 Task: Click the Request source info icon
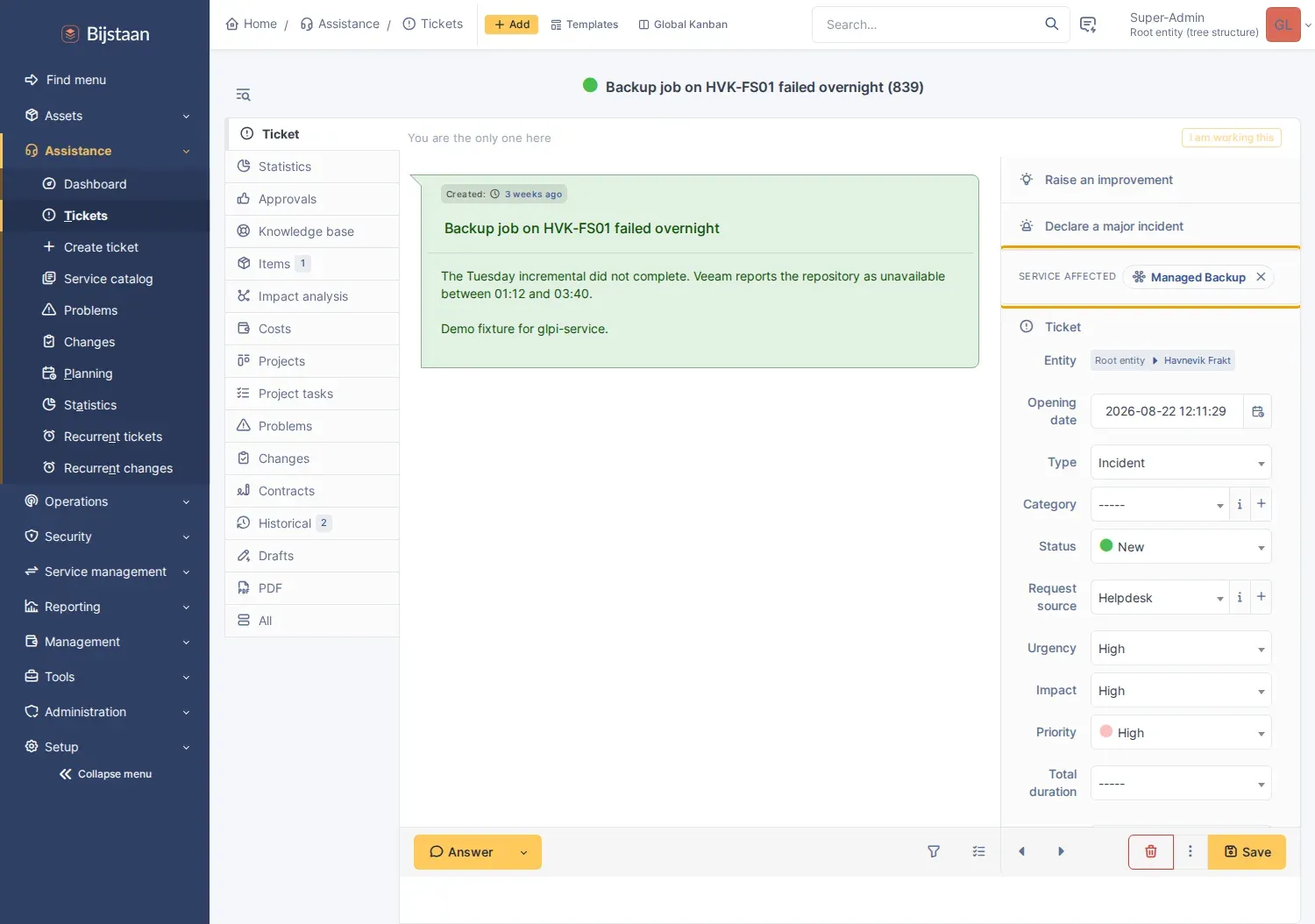pos(1240,597)
